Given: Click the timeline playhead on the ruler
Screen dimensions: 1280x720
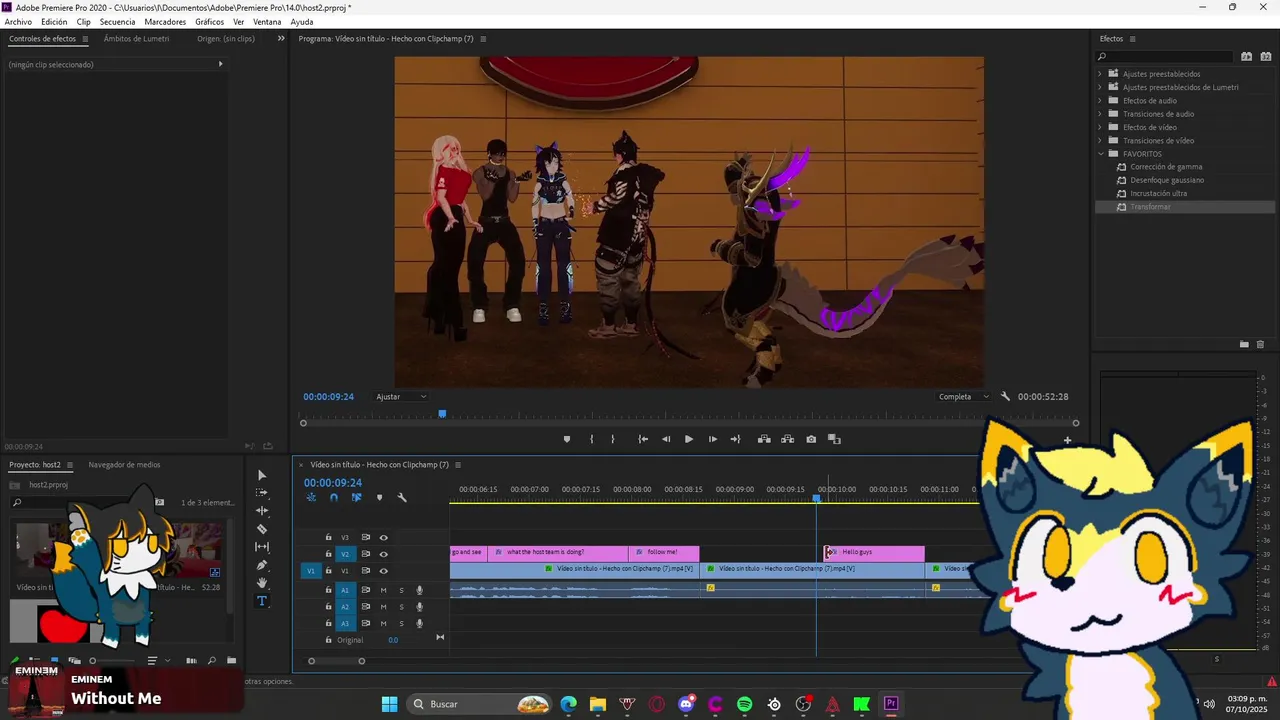Looking at the screenshot, I should (x=817, y=498).
